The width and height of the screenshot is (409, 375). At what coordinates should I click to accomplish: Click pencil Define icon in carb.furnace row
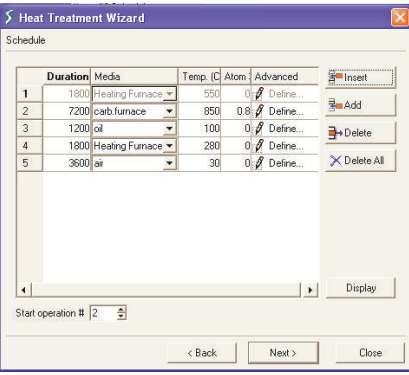coord(259,111)
